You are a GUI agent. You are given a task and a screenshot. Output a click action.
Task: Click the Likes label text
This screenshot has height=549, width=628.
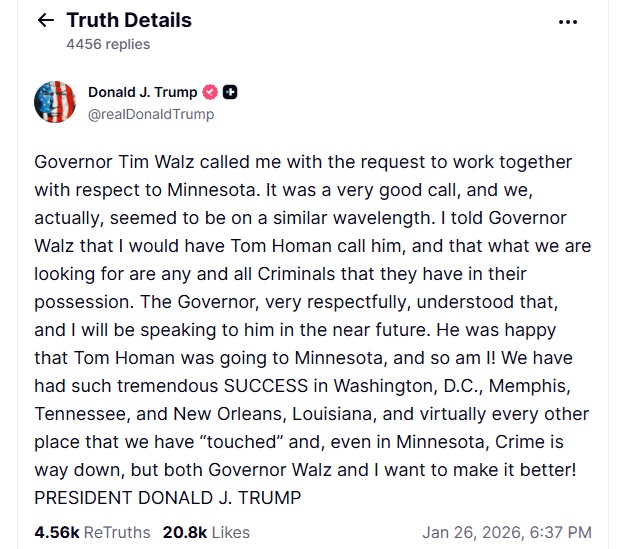(x=230, y=532)
